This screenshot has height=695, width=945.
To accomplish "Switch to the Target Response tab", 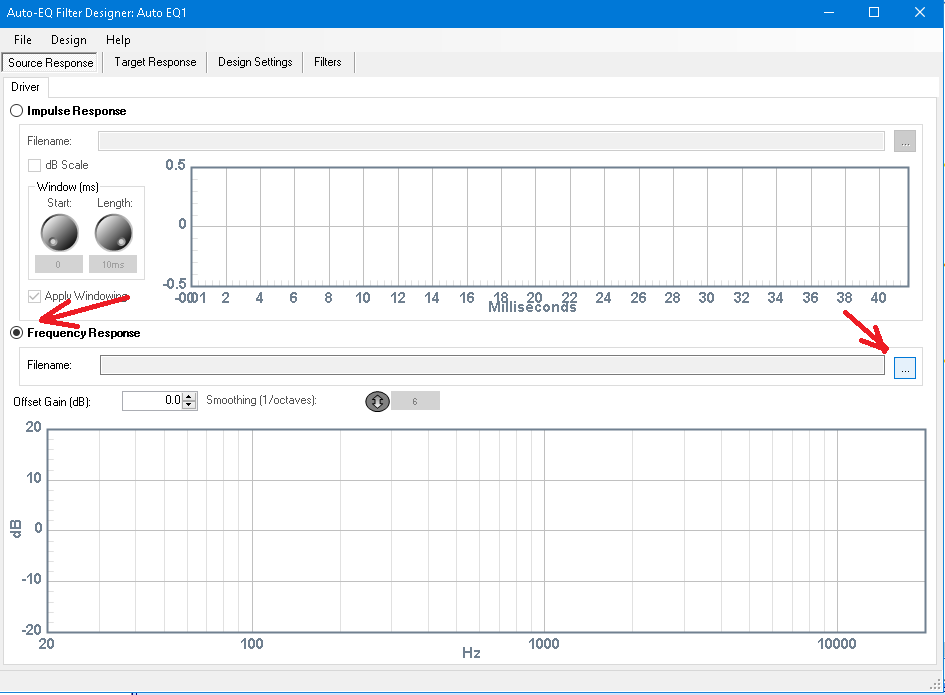I will [x=155, y=62].
